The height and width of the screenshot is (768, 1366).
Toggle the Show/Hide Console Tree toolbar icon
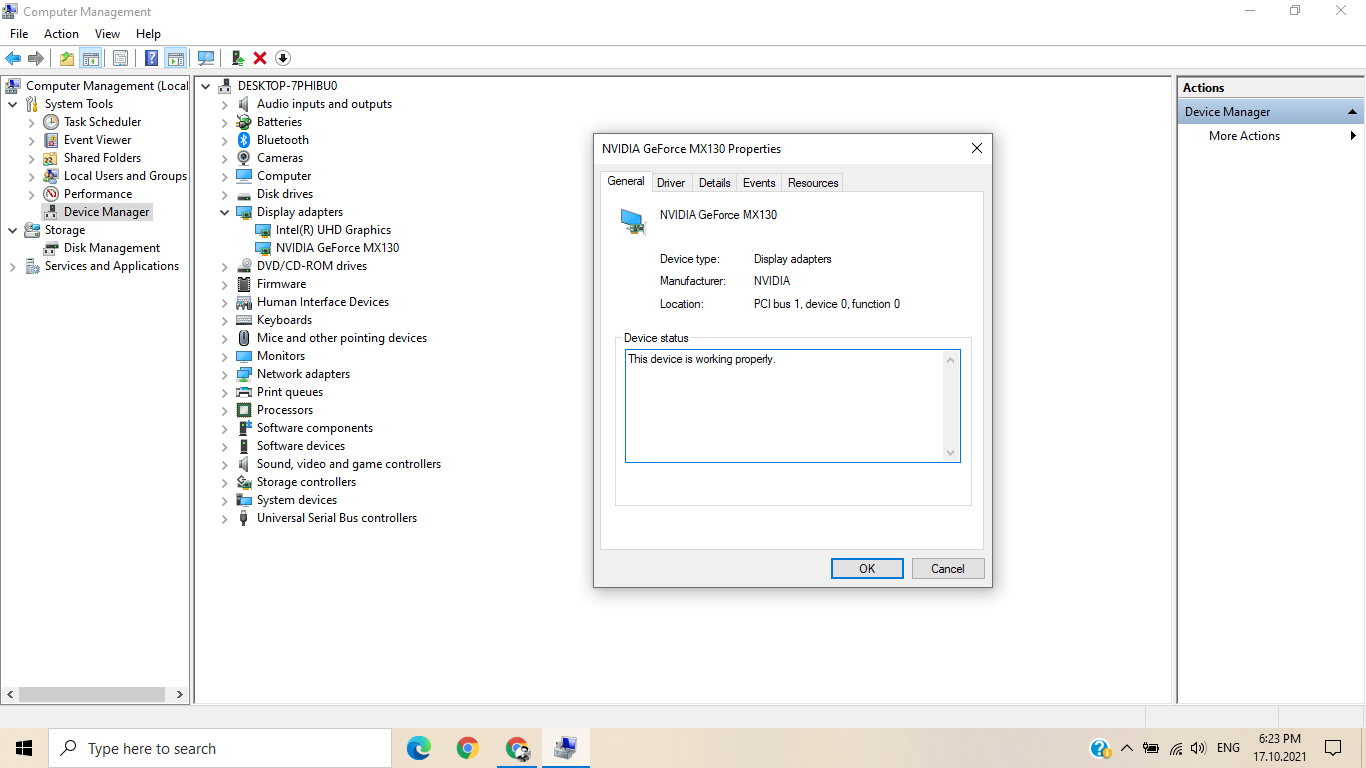tap(90, 58)
